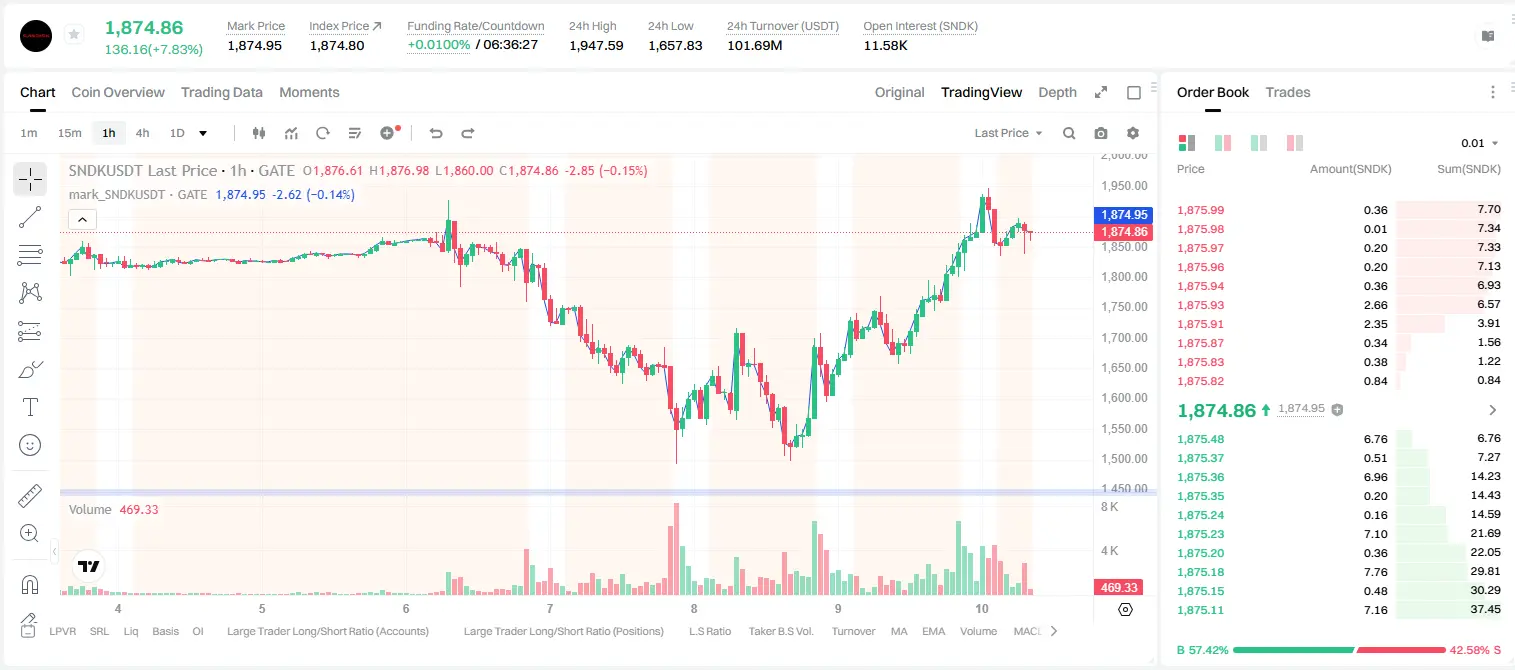Click the candlestick chart type icon
This screenshot has width=1515, height=670.
(x=259, y=133)
